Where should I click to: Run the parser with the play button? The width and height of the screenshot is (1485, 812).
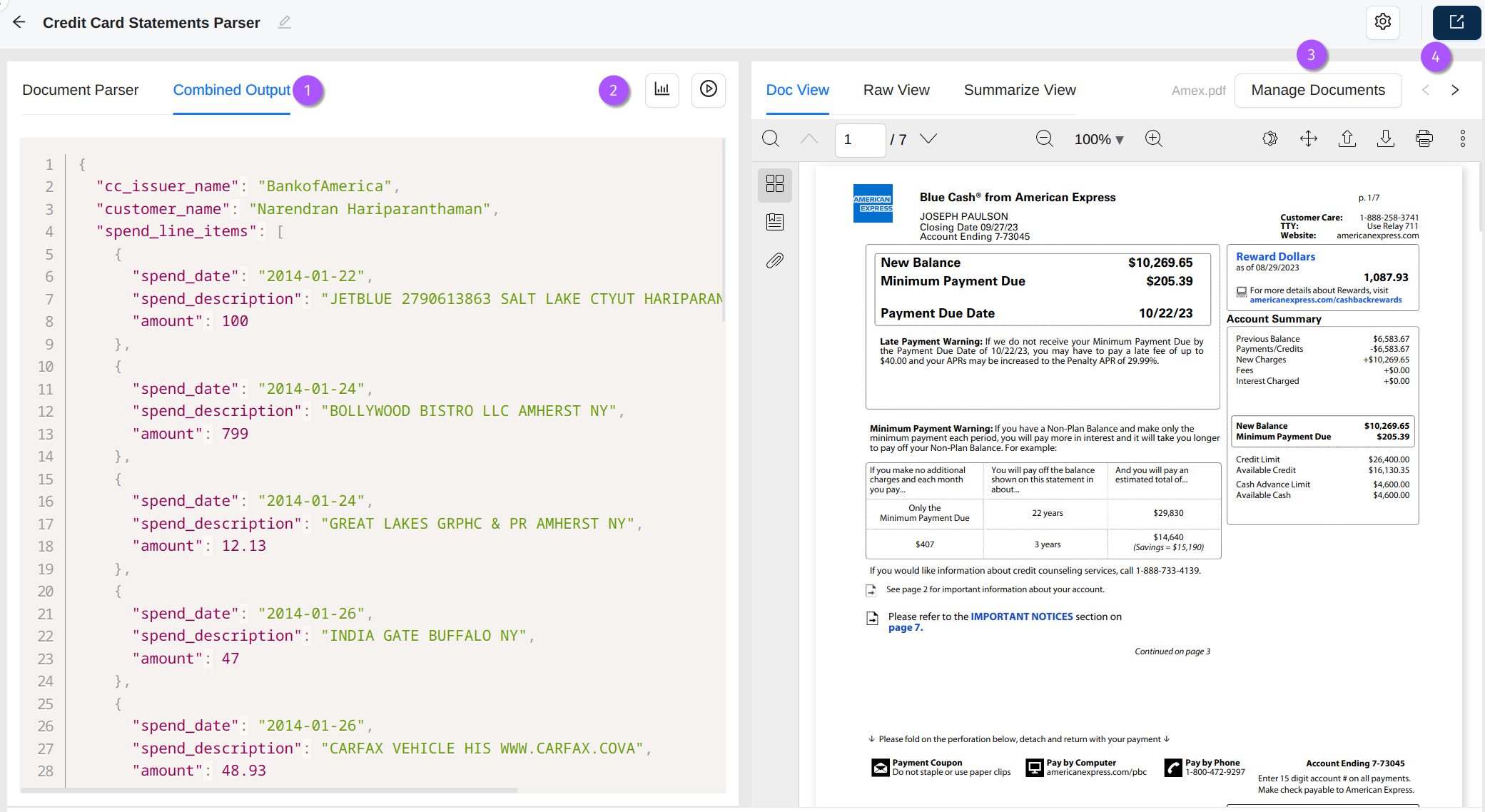(x=708, y=90)
